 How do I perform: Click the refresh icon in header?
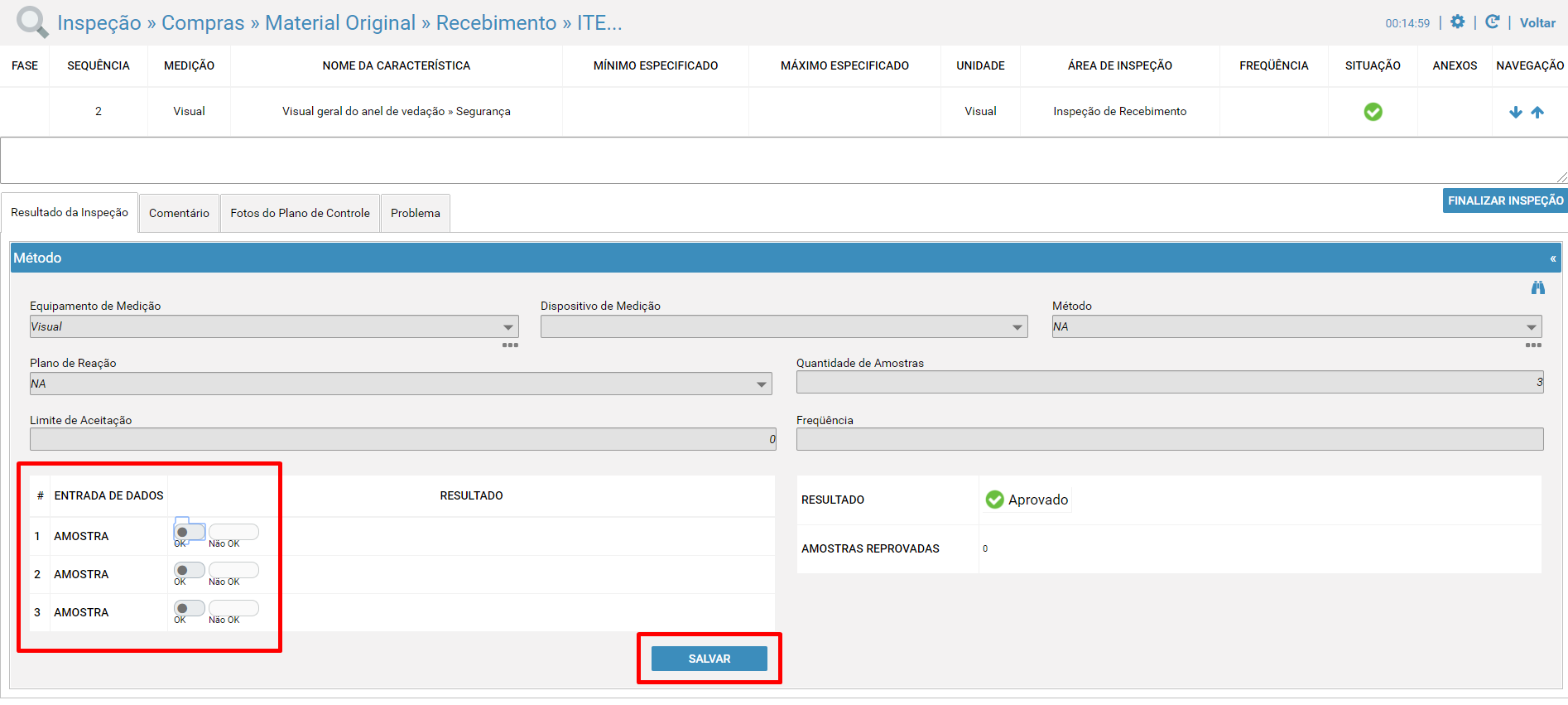[x=1492, y=22]
